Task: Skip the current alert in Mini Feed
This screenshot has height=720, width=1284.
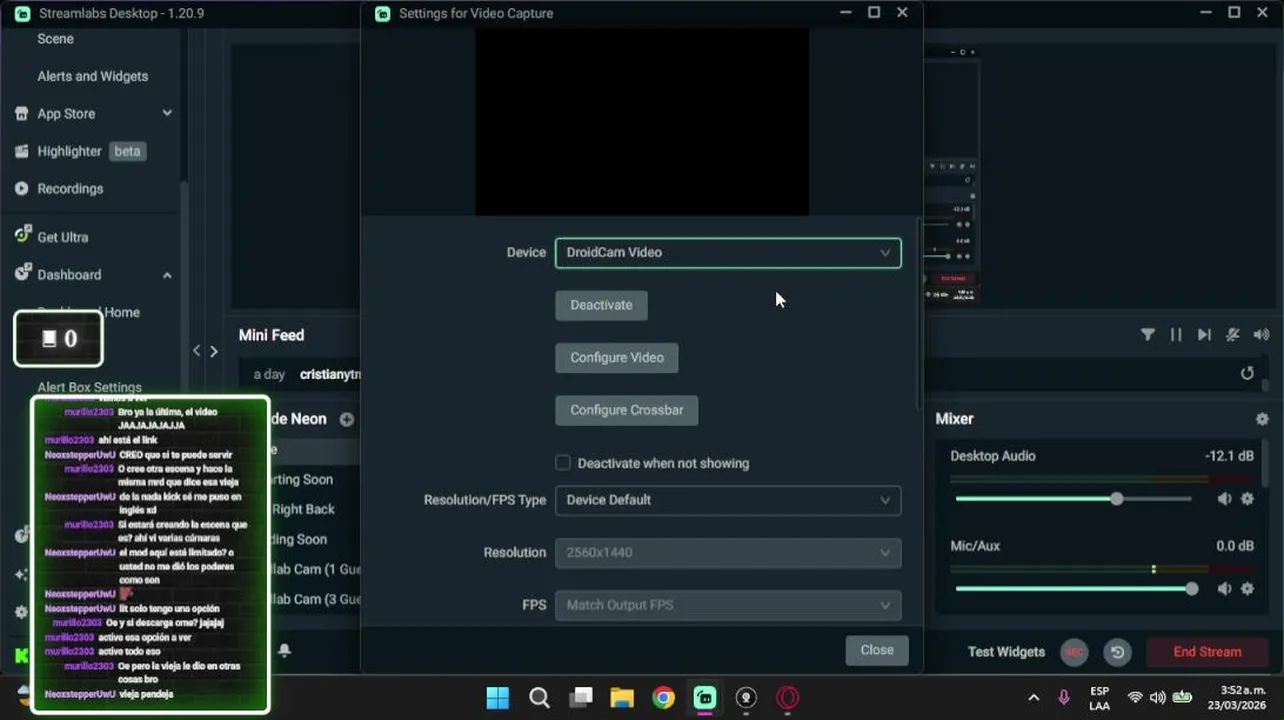Action: coord(1204,335)
